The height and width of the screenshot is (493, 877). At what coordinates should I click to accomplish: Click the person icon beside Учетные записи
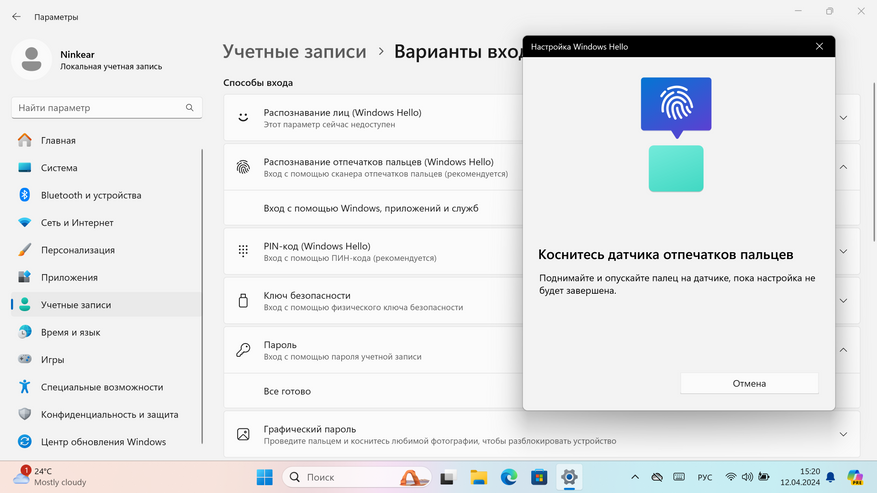tap(25, 304)
